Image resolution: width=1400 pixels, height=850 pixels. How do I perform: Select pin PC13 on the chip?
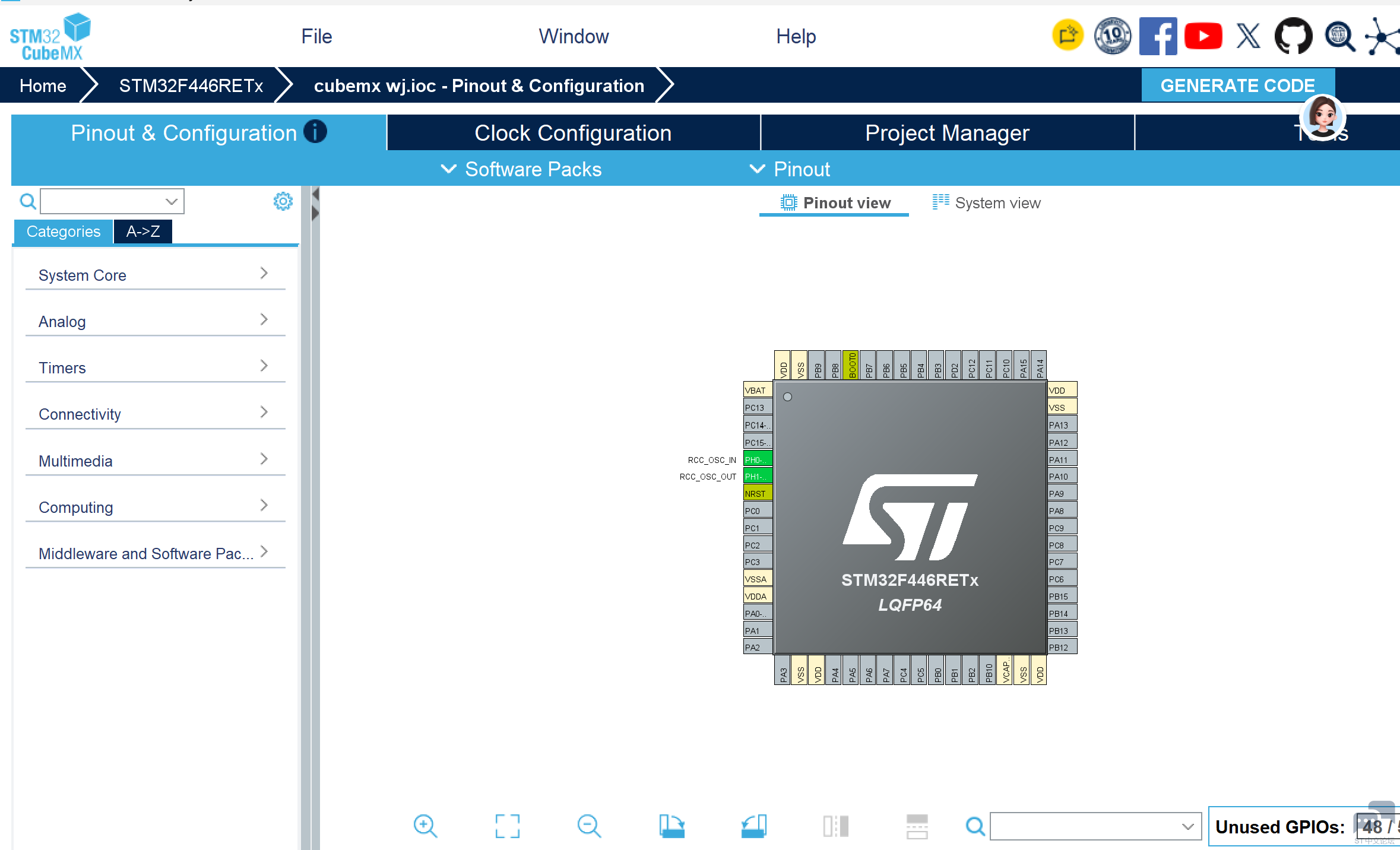[x=758, y=408]
